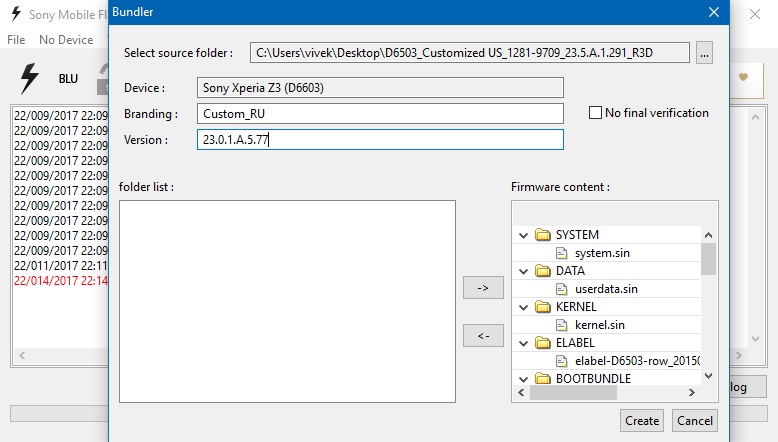
Task: Click firmware tree scroll down arrow
Action: click(708, 376)
